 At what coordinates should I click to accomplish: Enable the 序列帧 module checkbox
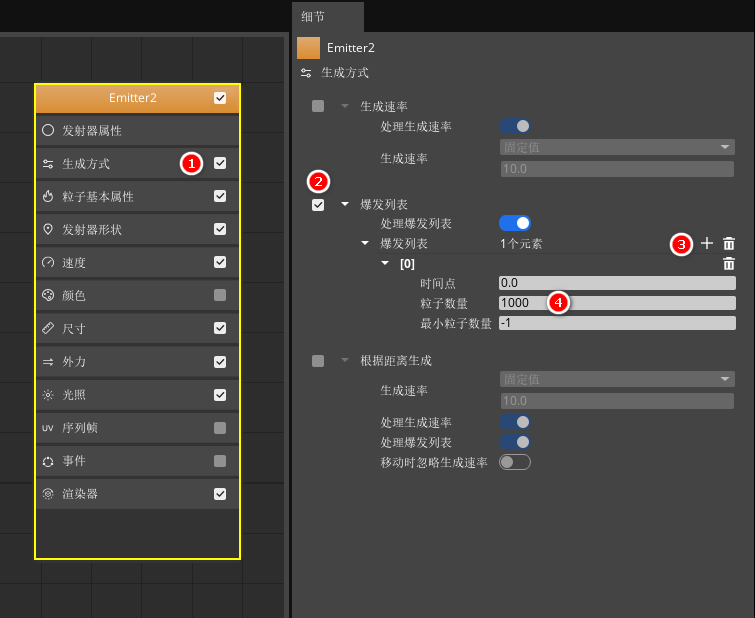pos(220,428)
